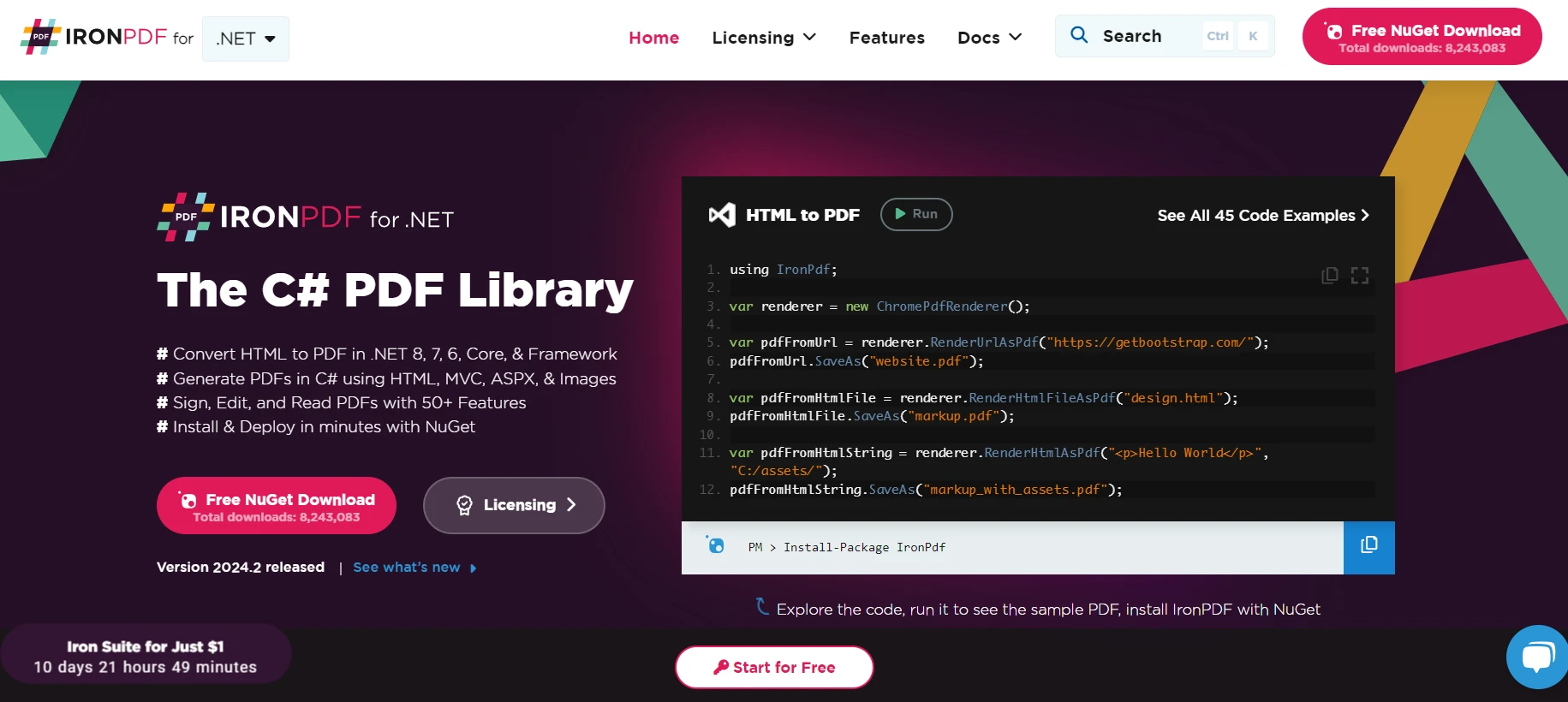Click the markup_with_assets.pdf SaveAs line
The width and height of the screenshot is (1568, 702).
[x=926, y=490]
